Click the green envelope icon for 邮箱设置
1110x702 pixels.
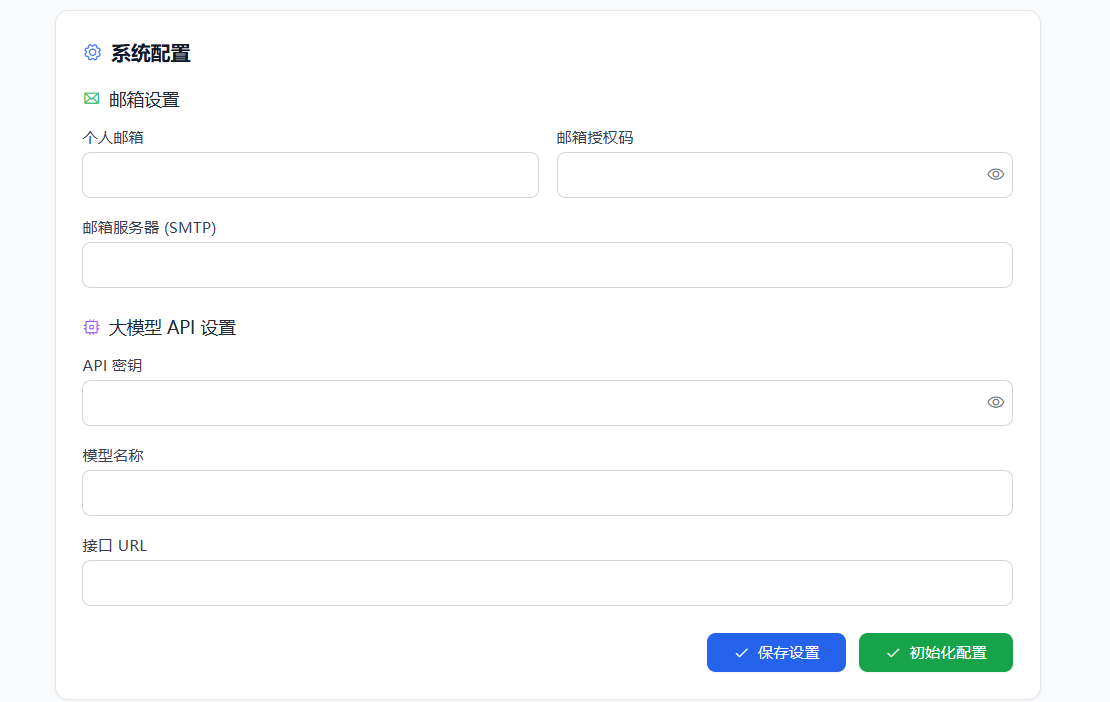(90, 99)
